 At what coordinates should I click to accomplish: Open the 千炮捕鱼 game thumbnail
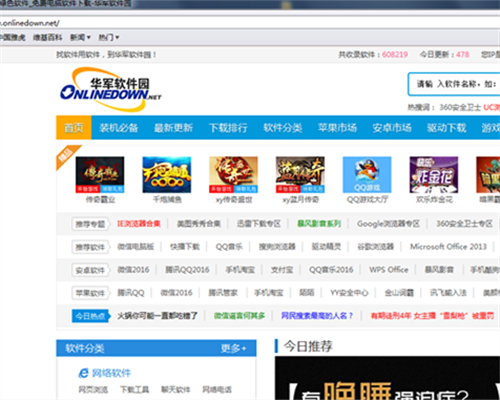pyautogui.click(x=167, y=175)
